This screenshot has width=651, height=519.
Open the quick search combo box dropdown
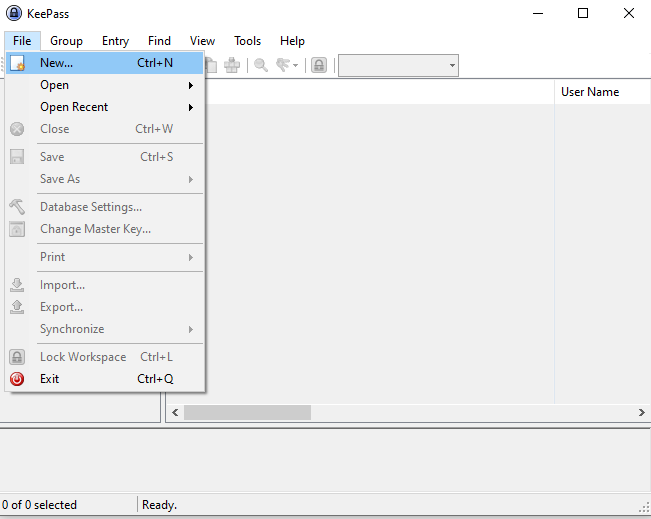(452, 66)
